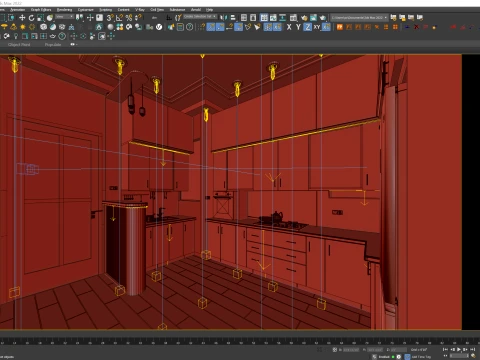This screenshot has width=480, height=360.
Task: Click the timeline track bar ruler
Action: (x=240, y=342)
